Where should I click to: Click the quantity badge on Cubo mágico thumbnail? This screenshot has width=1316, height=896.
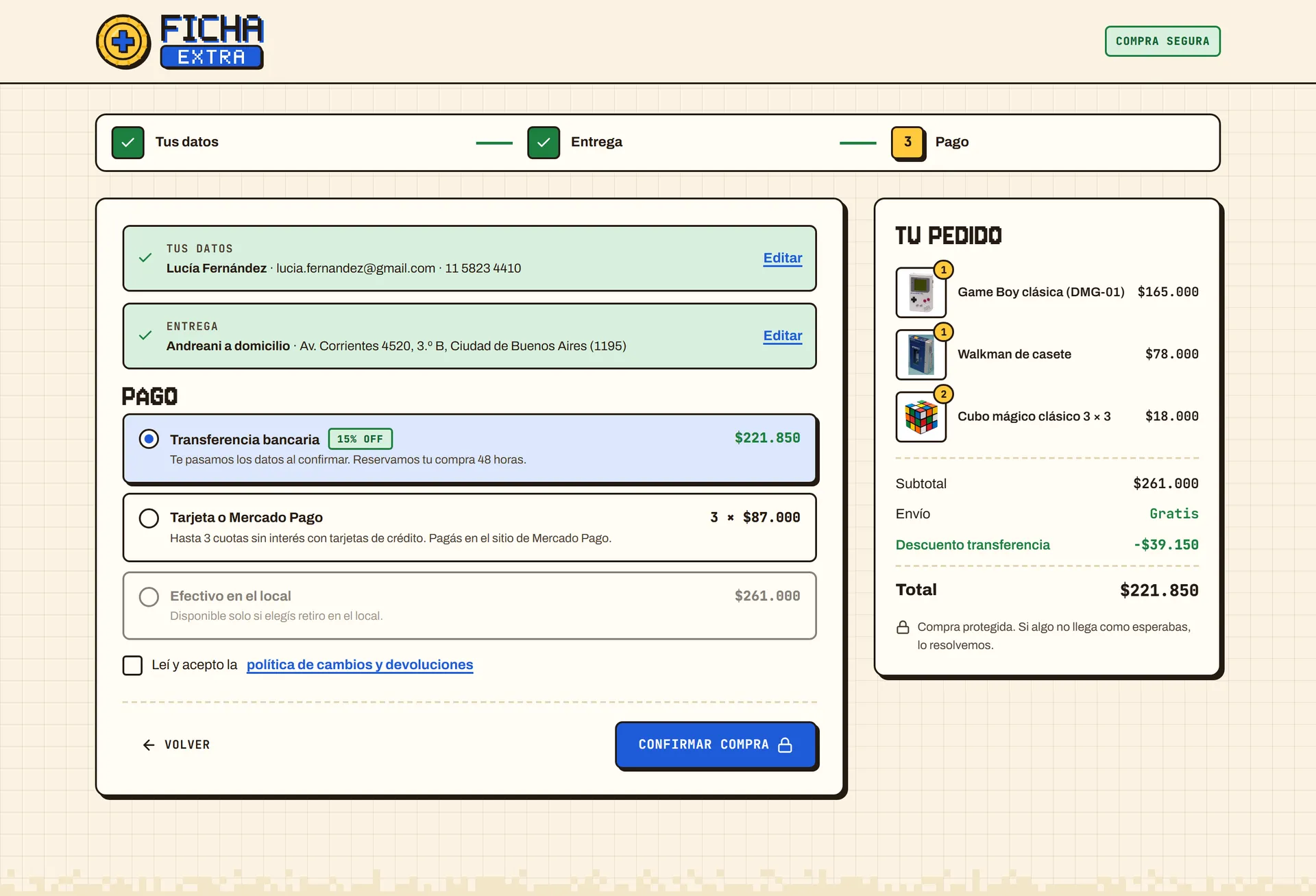pyautogui.click(x=944, y=394)
